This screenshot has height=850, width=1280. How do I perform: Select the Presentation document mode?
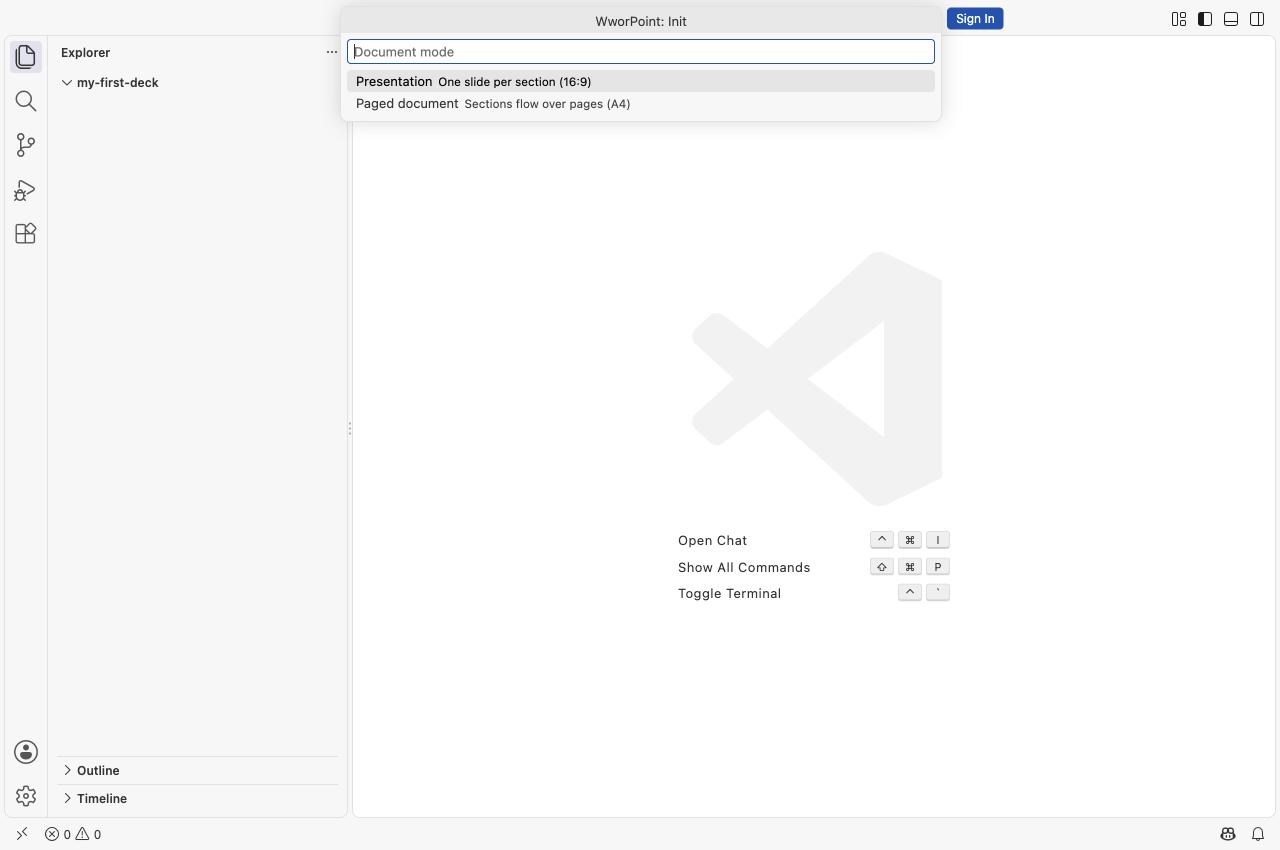coord(641,82)
